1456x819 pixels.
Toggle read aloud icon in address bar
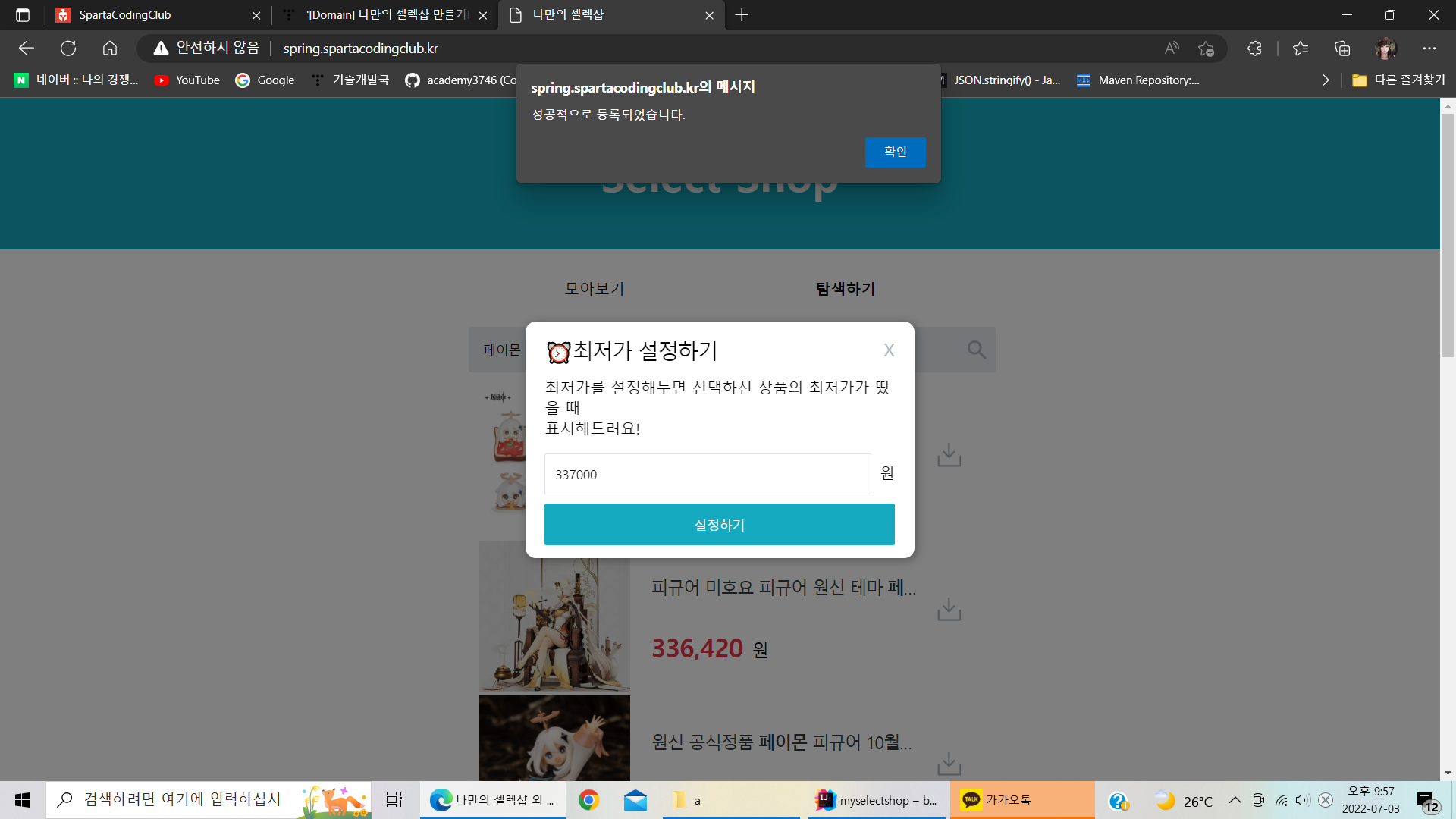[1172, 49]
